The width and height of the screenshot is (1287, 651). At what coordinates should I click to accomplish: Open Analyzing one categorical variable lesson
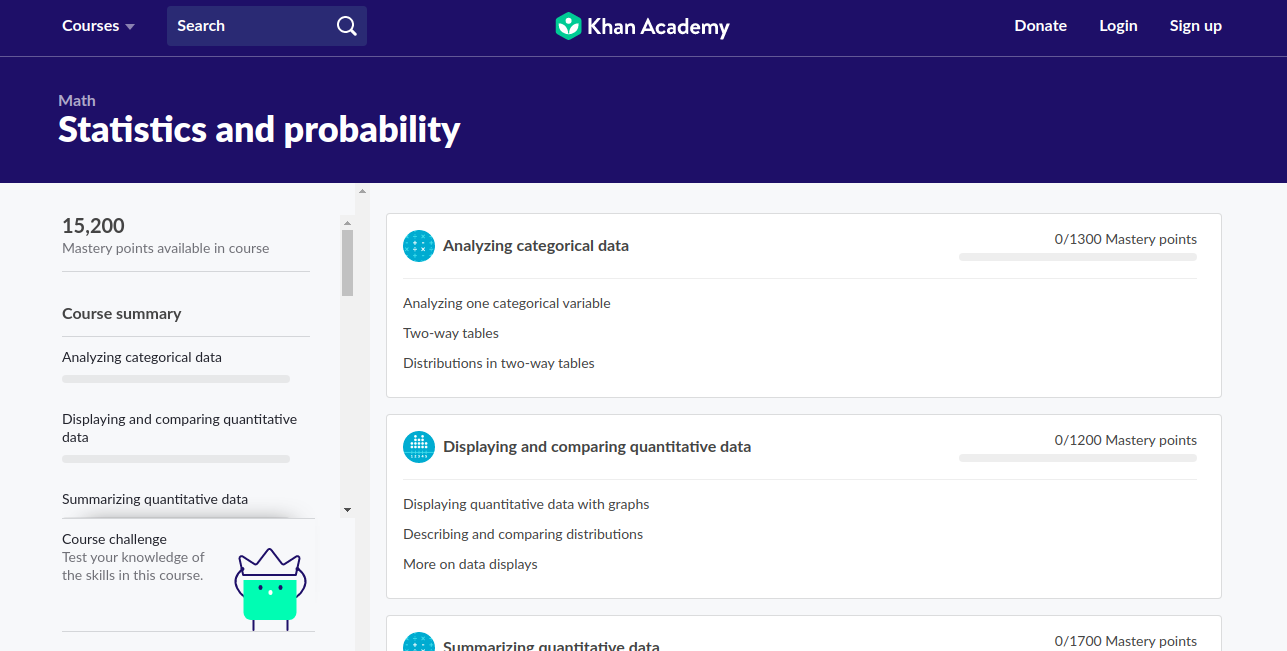pyautogui.click(x=506, y=303)
